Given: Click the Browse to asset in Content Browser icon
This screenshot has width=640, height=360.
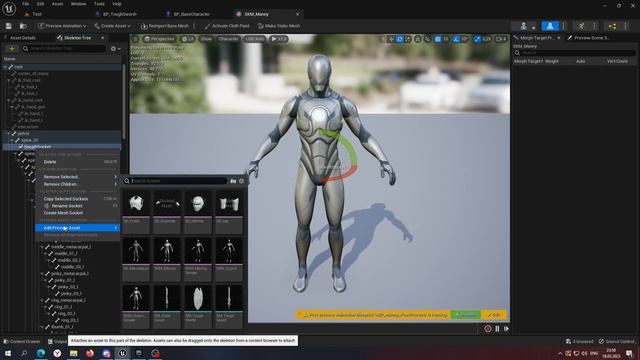Looking at the screenshot, I should point(23,26).
